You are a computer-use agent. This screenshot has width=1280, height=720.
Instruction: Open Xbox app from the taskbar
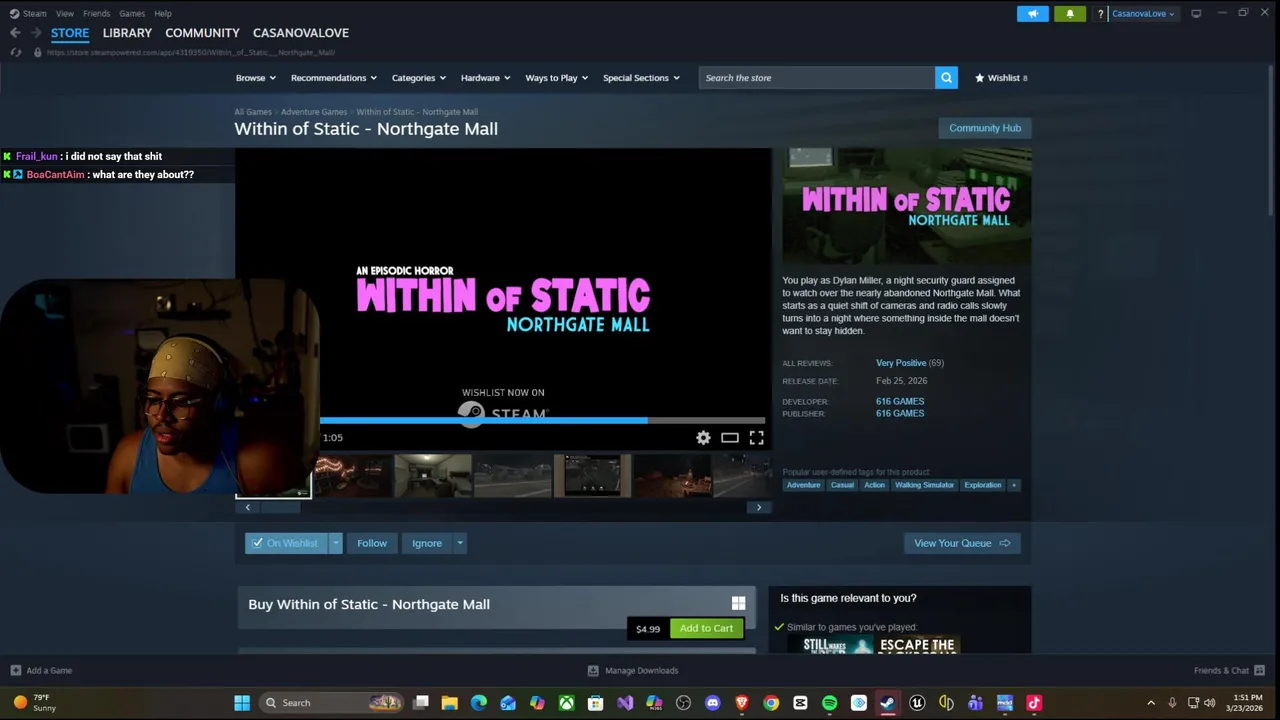click(566, 703)
